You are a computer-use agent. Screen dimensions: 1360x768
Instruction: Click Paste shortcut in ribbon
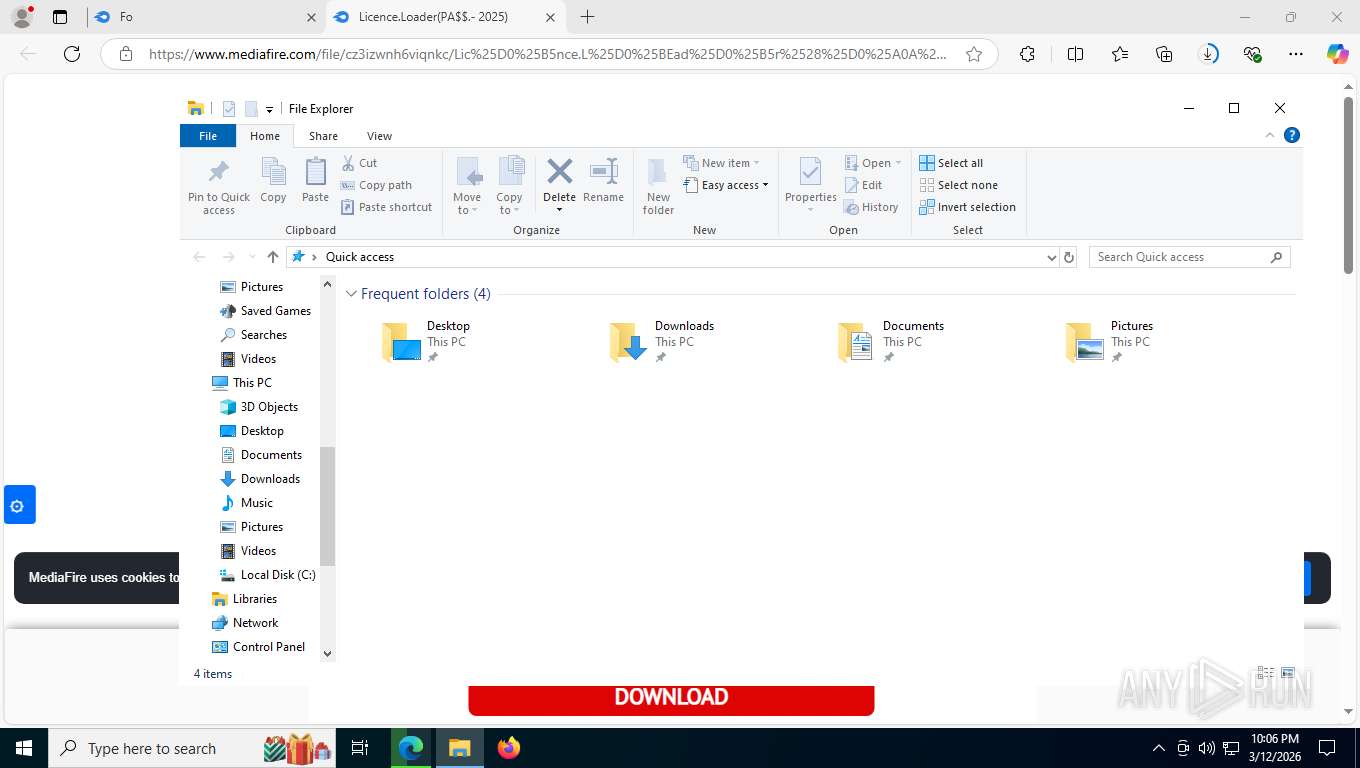click(387, 207)
